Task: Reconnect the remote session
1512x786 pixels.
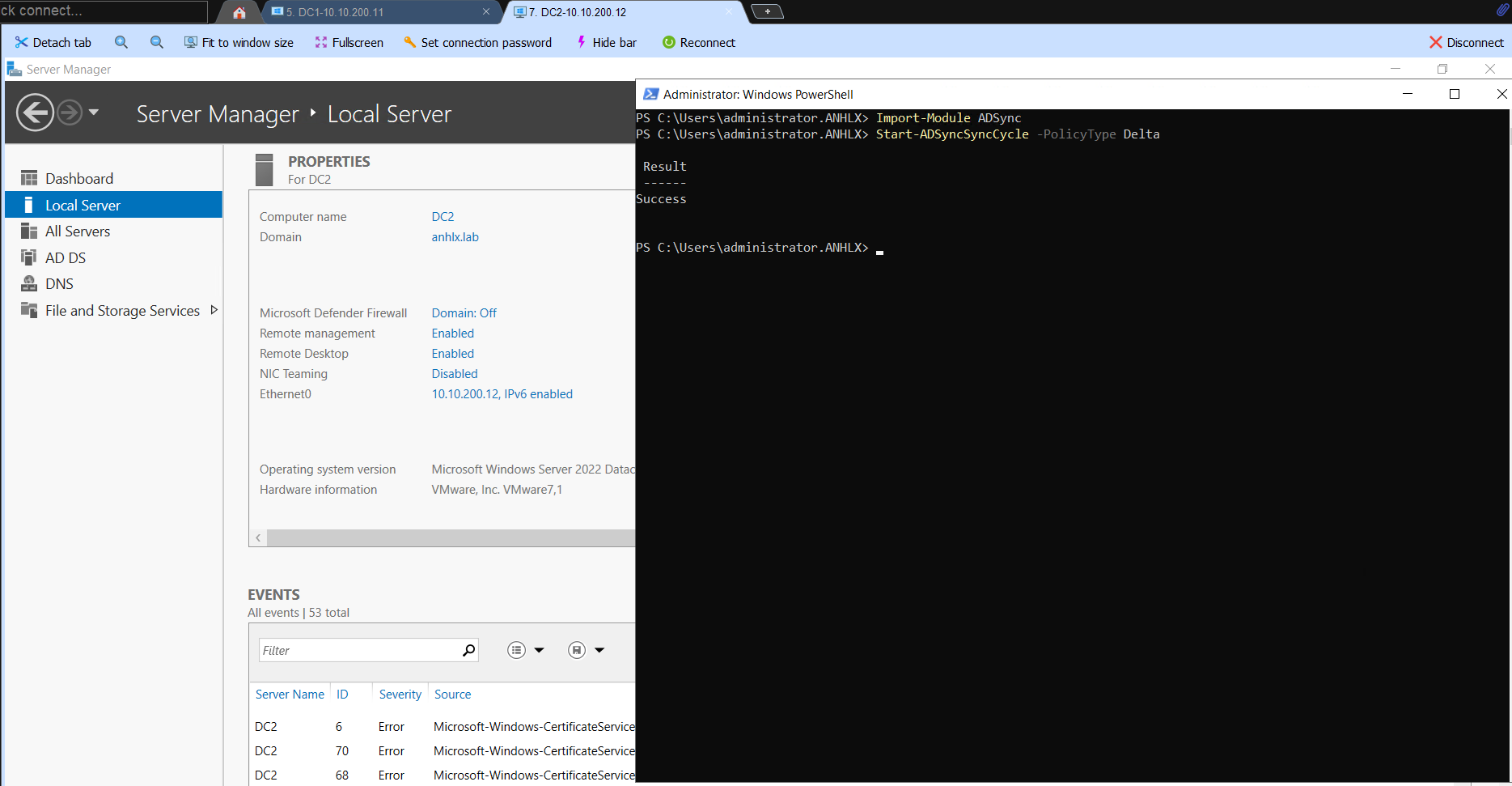Action: pos(699,42)
